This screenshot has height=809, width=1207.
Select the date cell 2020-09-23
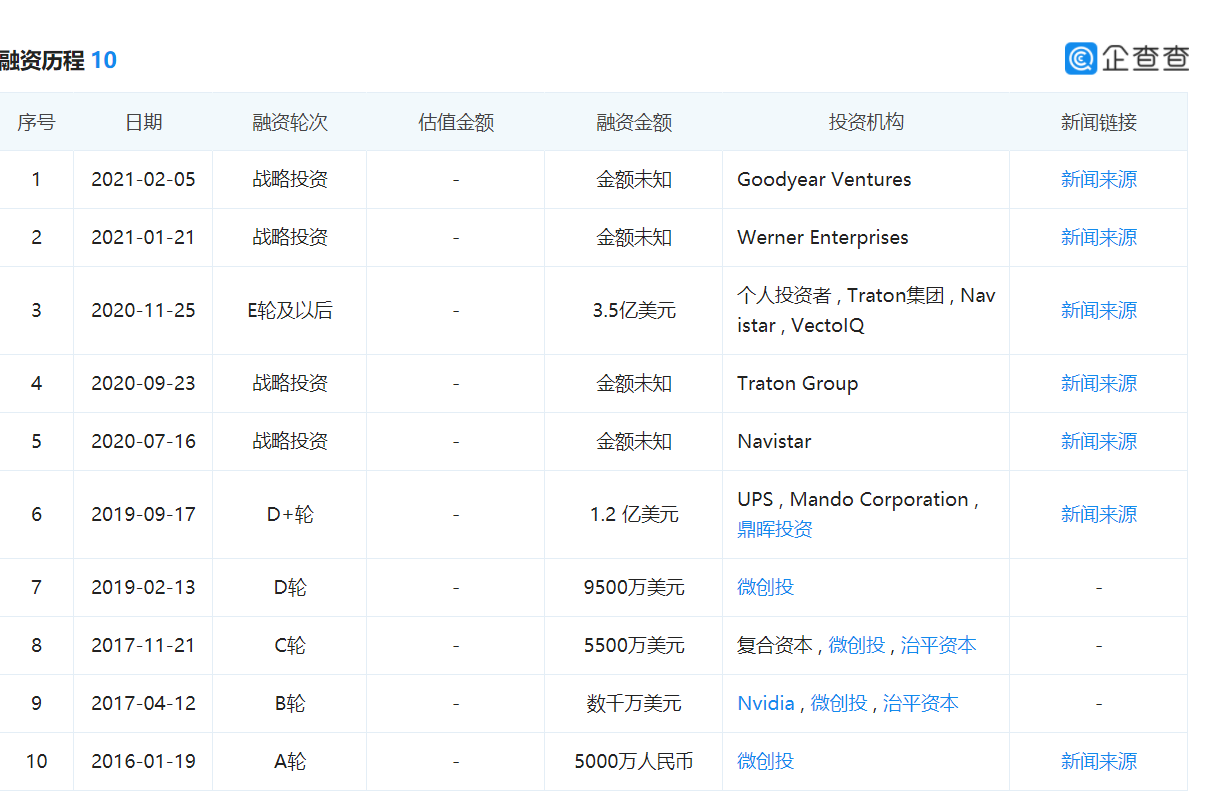tap(143, 384)
